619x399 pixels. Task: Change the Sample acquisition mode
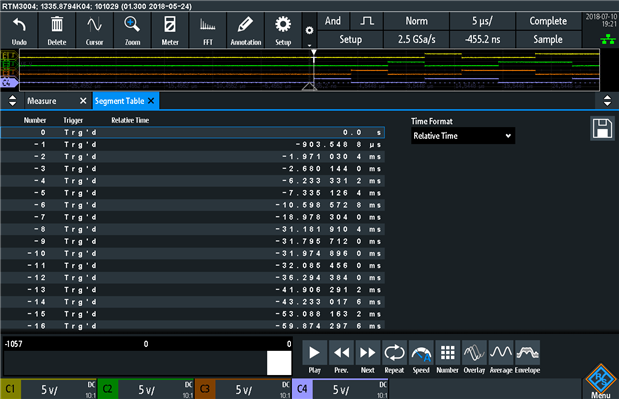[x=548, y=39]
